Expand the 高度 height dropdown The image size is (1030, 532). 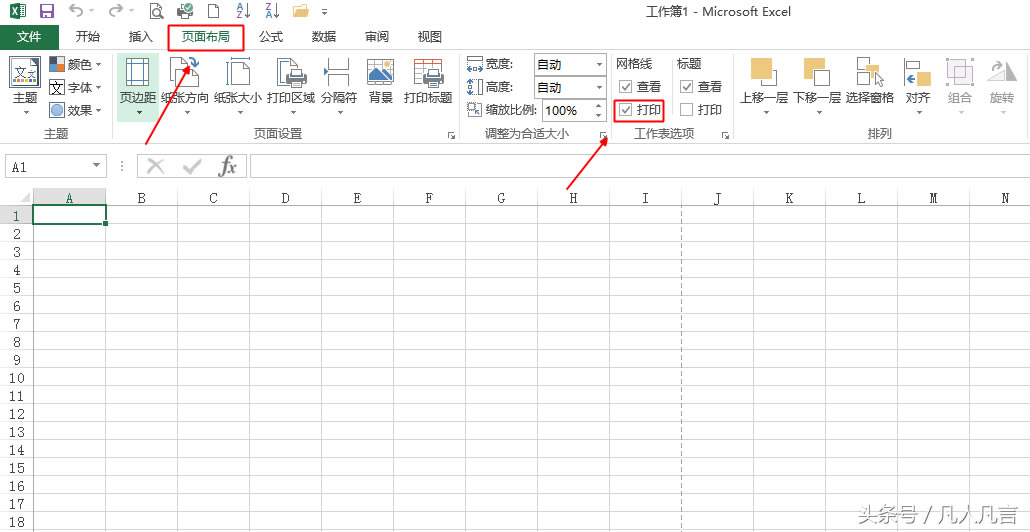tap(597, 88)
